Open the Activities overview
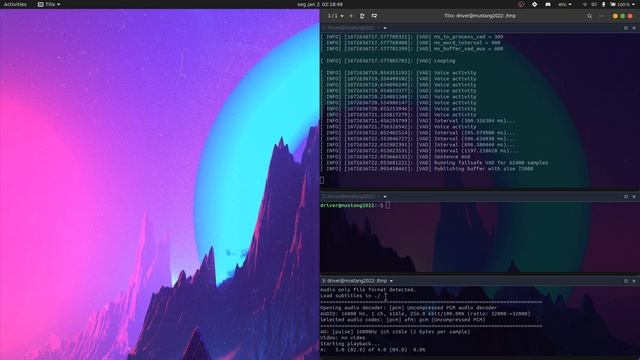 pos(15,4)
